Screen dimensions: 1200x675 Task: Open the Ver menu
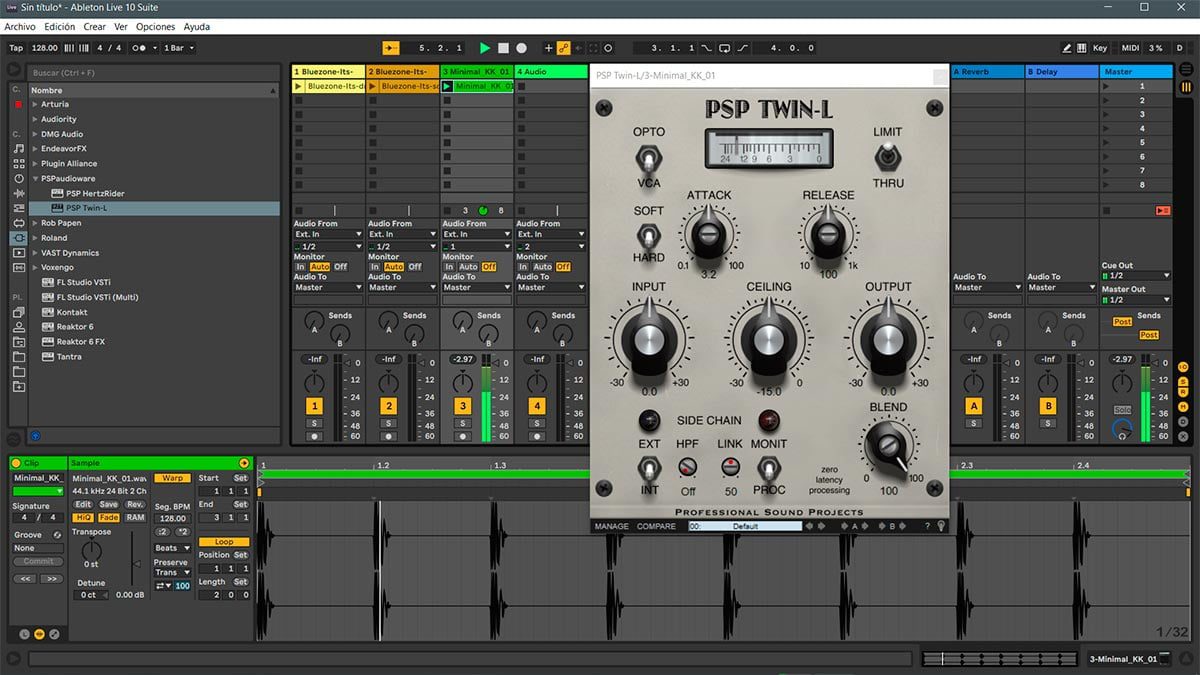pyautogui.click(x=121, y=27)
